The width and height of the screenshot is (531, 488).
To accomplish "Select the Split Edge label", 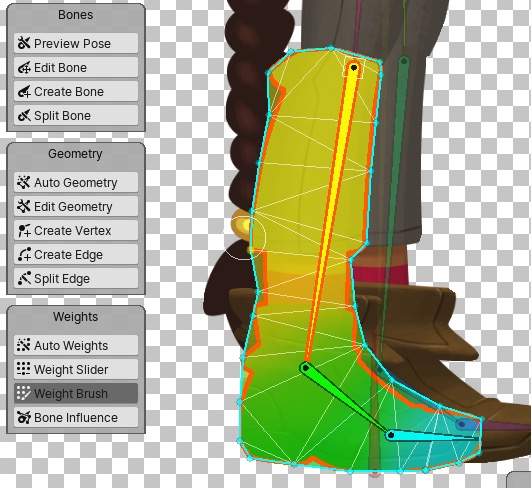I will 62,279.
